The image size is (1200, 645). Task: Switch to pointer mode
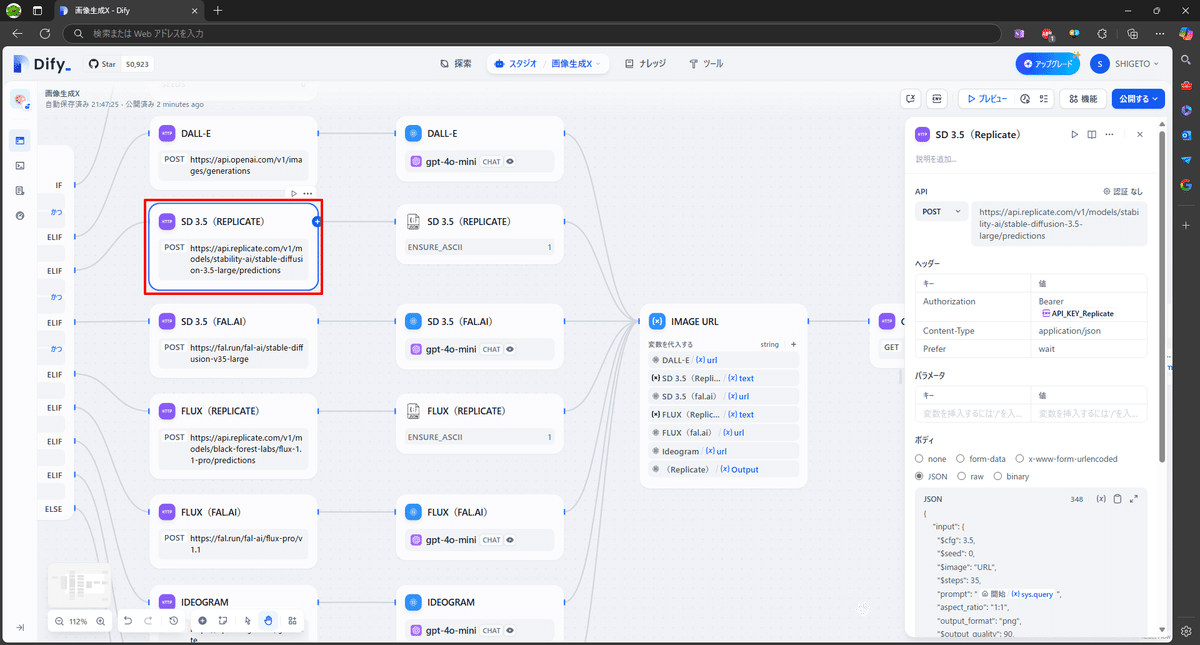pyautogui.click(x=247, y=621)
